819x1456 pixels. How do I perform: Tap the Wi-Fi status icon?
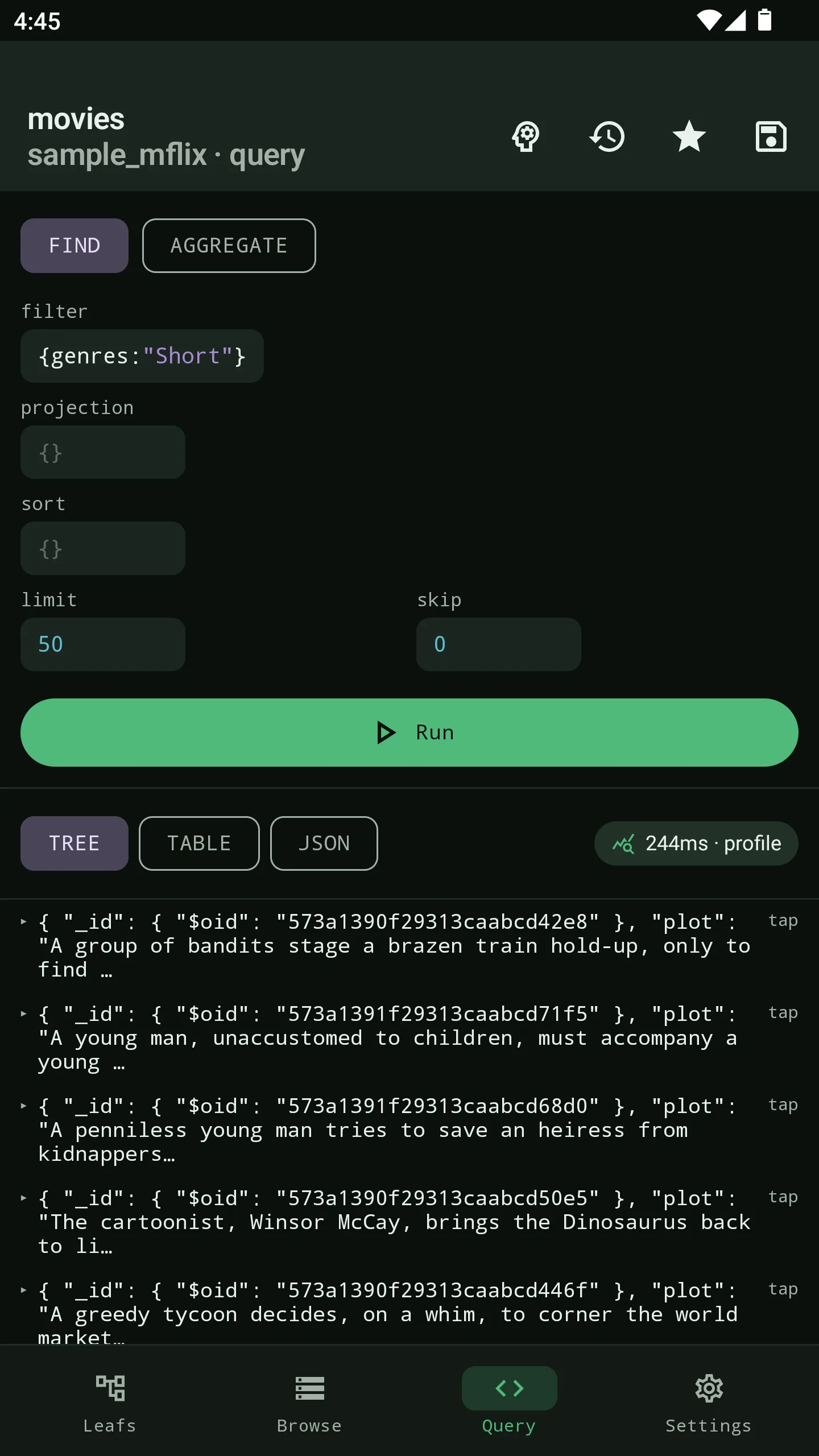click(x=709, y=20)
